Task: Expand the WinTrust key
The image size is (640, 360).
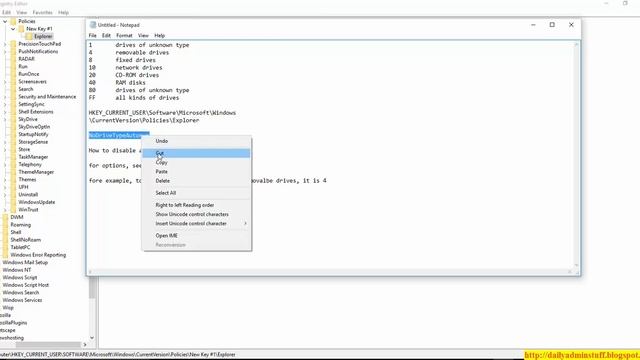Action: click(x=5, y=210)
